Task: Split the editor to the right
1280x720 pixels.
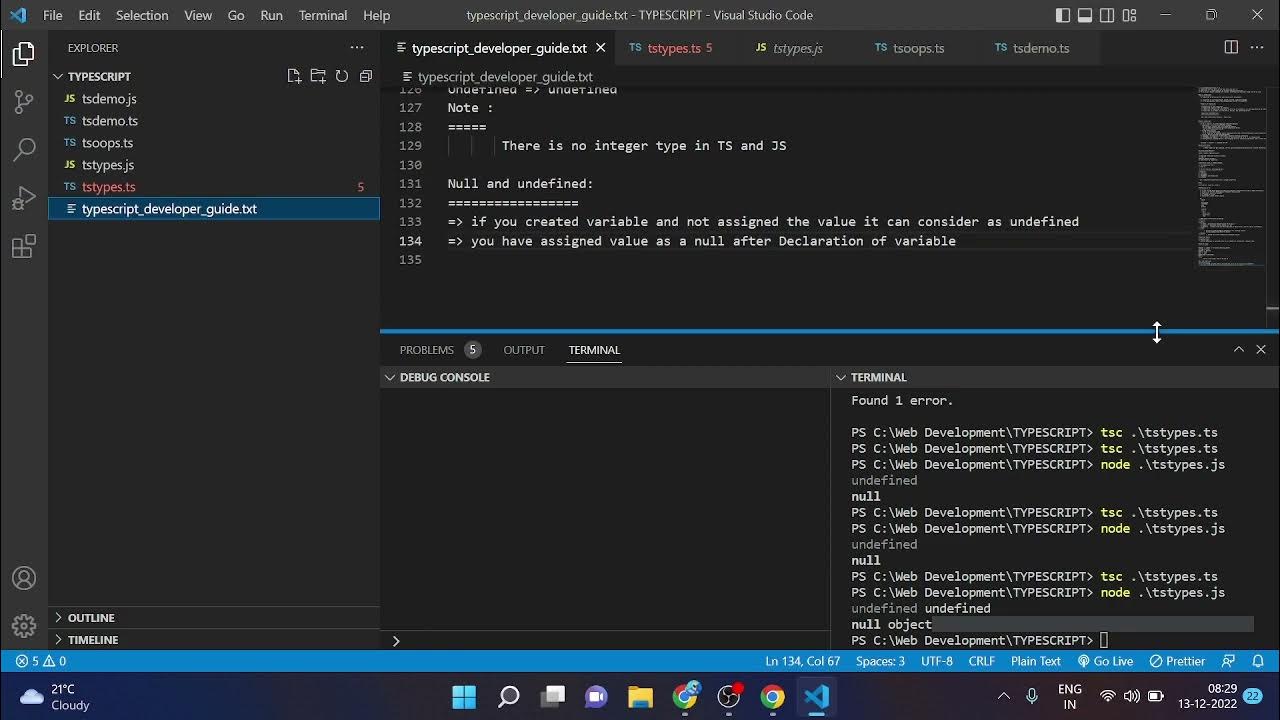Action: click(1231, 47)
